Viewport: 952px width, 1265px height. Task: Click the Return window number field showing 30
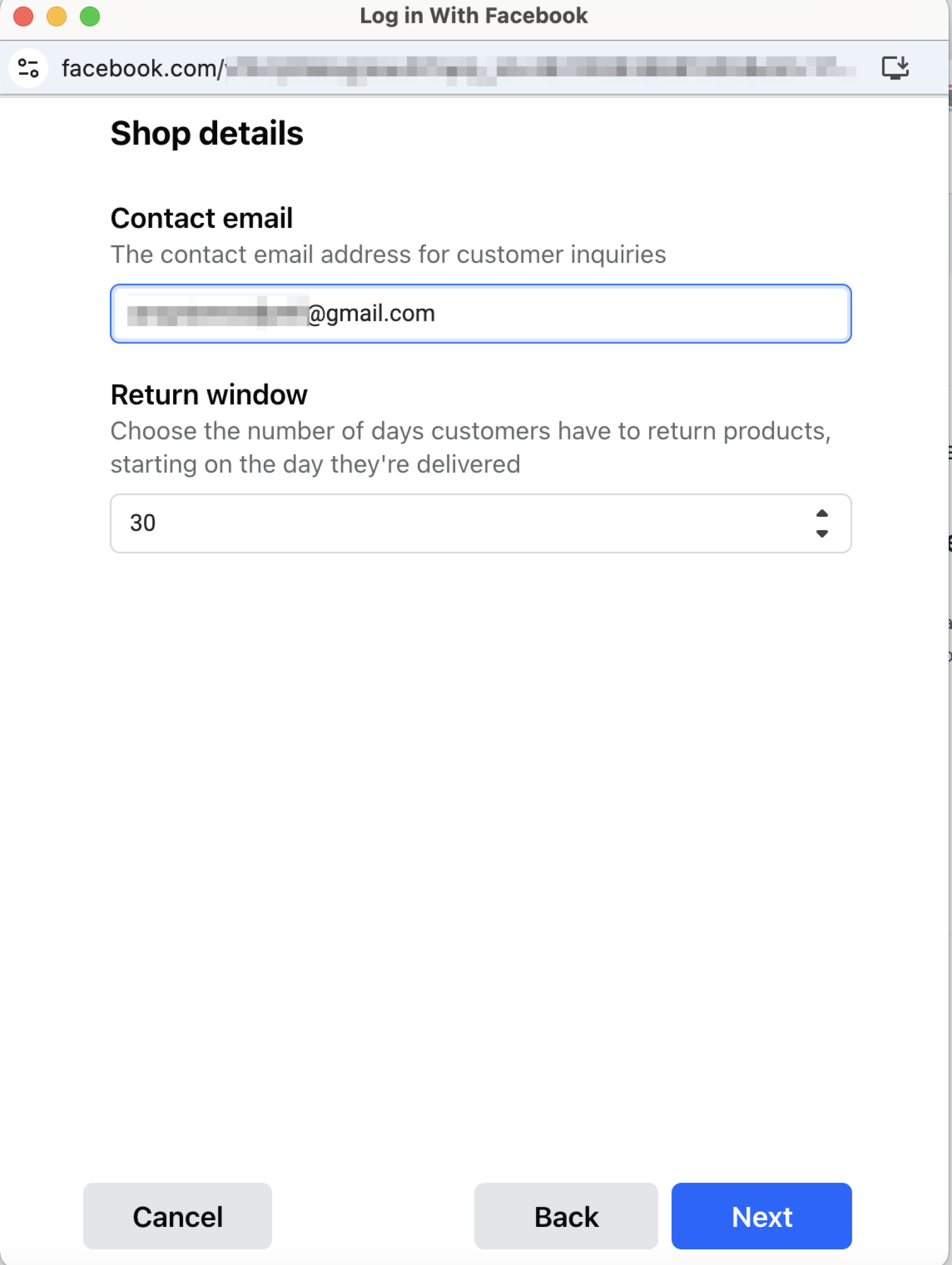point(458,523)
